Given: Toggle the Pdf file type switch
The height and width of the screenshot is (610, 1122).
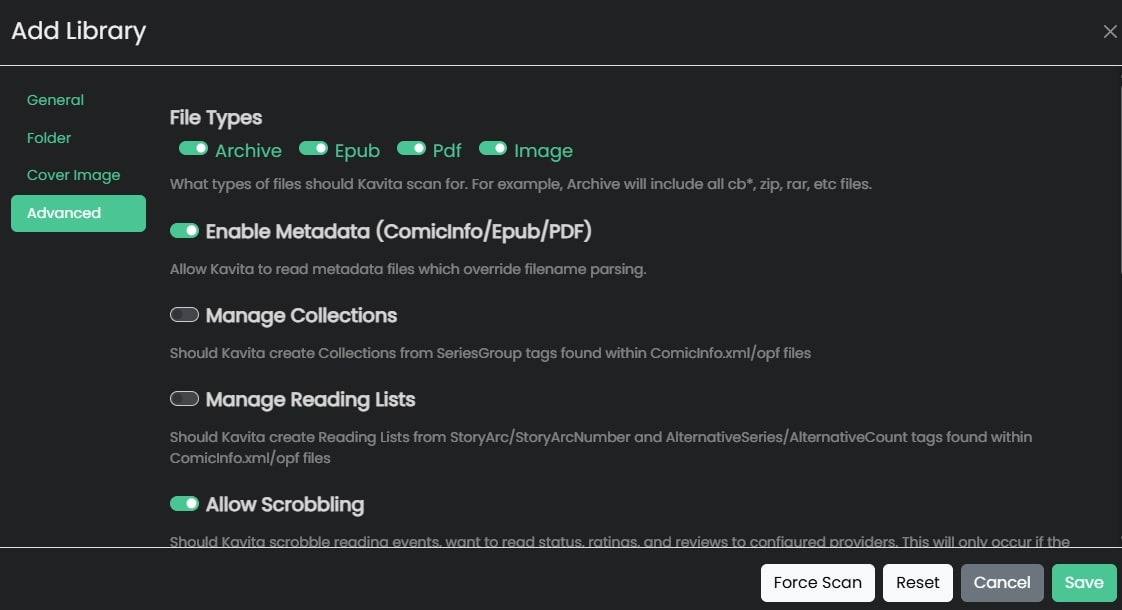Looking at the screenshot, I should [x=411, y=149].
